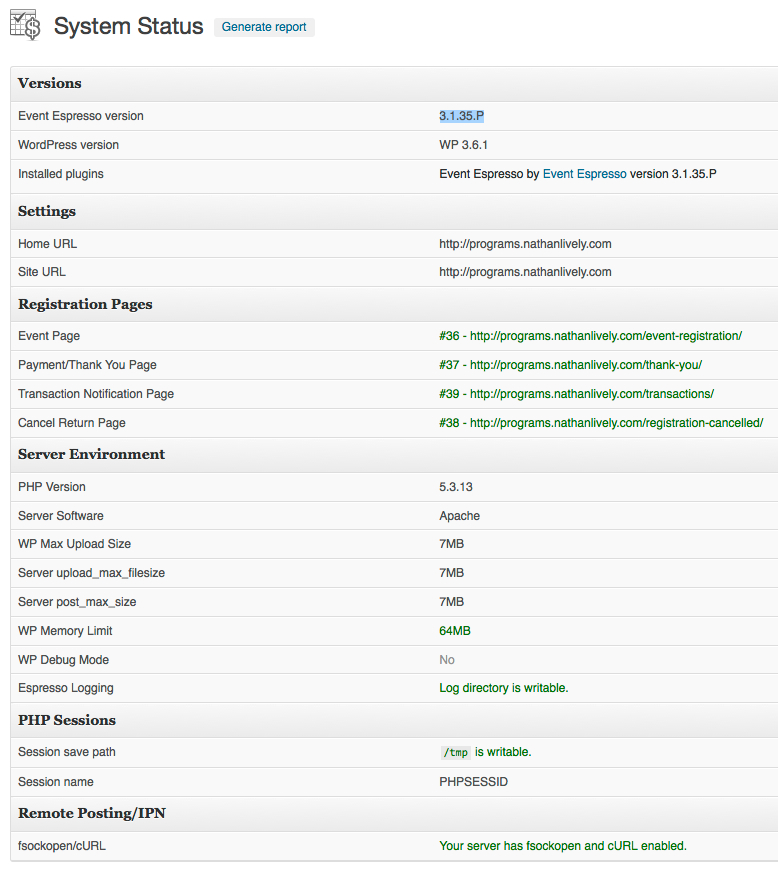The image size is (778, 873).
Task: Click the /tmp session save path code
Action: pos(455,753)
